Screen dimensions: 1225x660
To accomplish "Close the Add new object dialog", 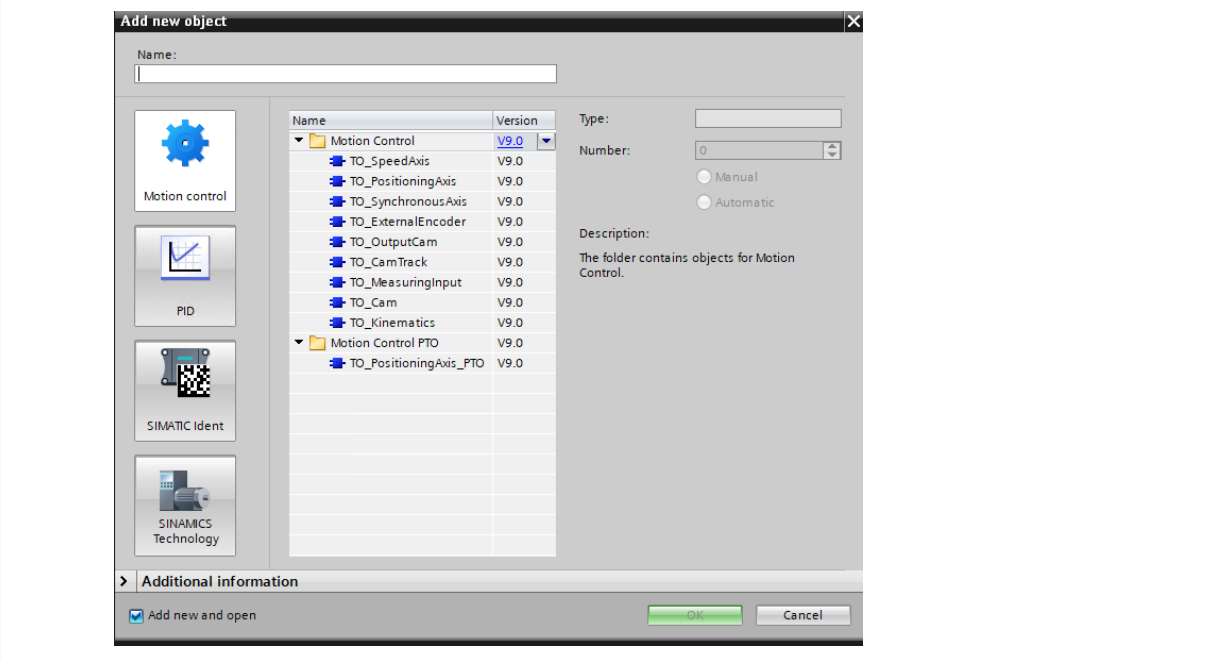I will (853, 21).
